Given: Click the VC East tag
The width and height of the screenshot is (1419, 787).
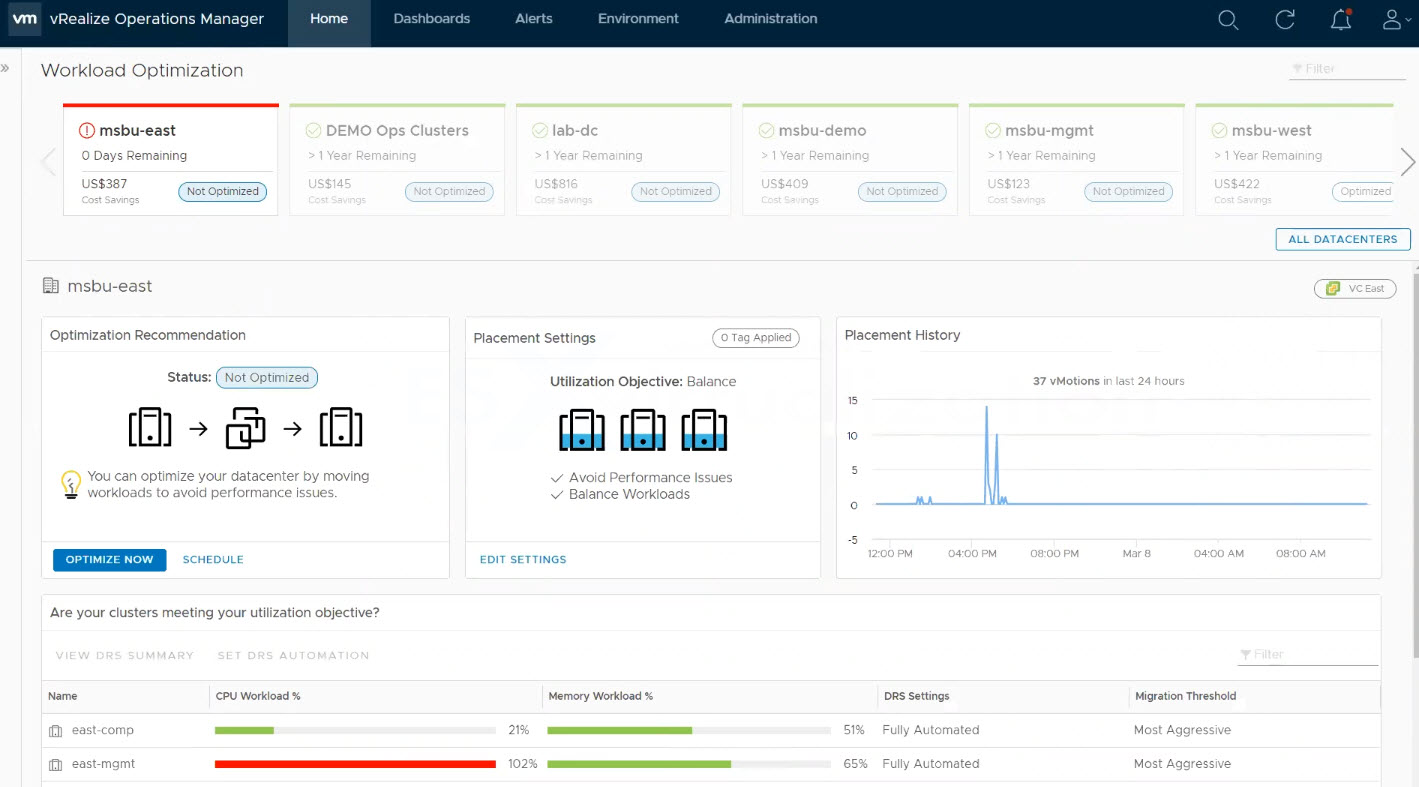Looking at the screenshot, I should click(1355, 288).
